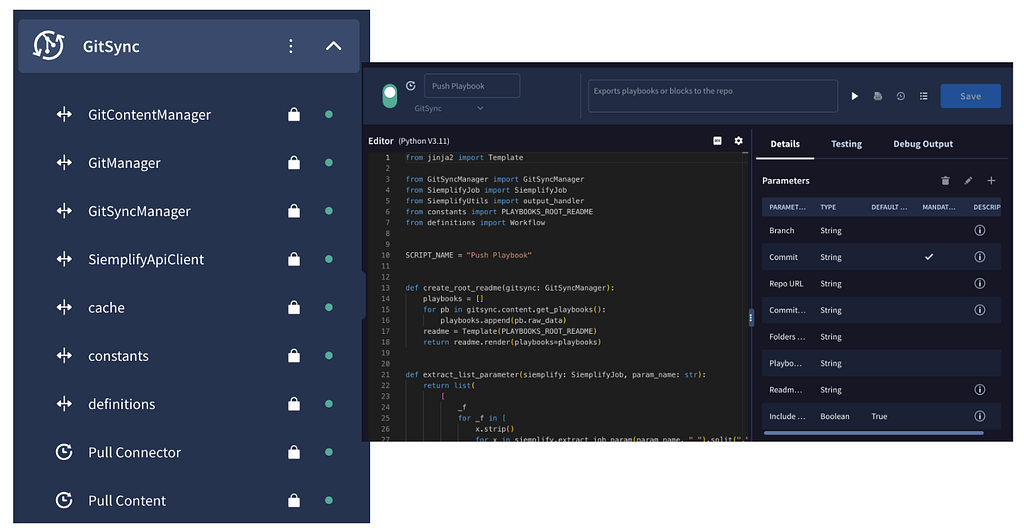The height and width of the screenshot is (530, 1024).
Task: Click the manager icon beside constants
Action: tap(64, 356)
